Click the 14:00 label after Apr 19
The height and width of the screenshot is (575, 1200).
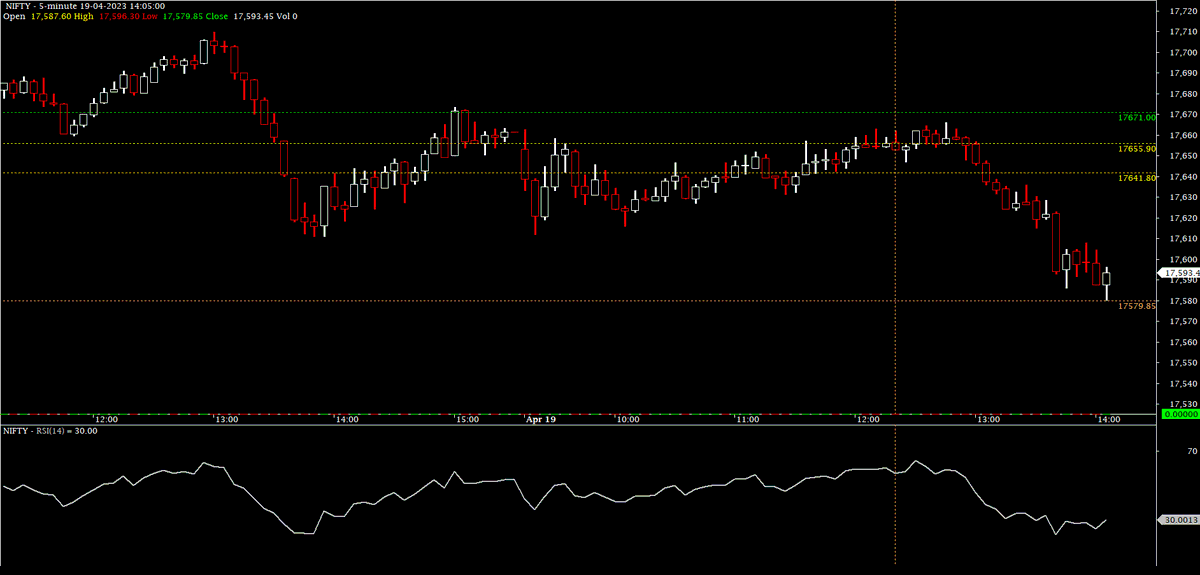click(x=1108, y=420)
